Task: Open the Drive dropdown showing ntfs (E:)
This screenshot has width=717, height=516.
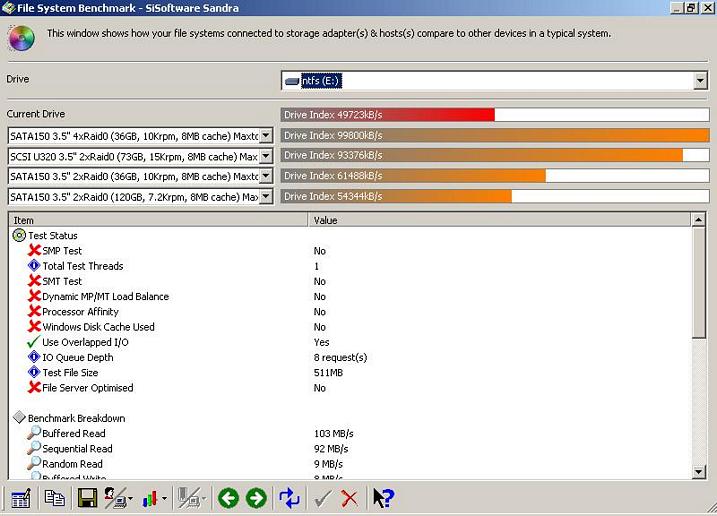Action: click(x=700, y=81)
